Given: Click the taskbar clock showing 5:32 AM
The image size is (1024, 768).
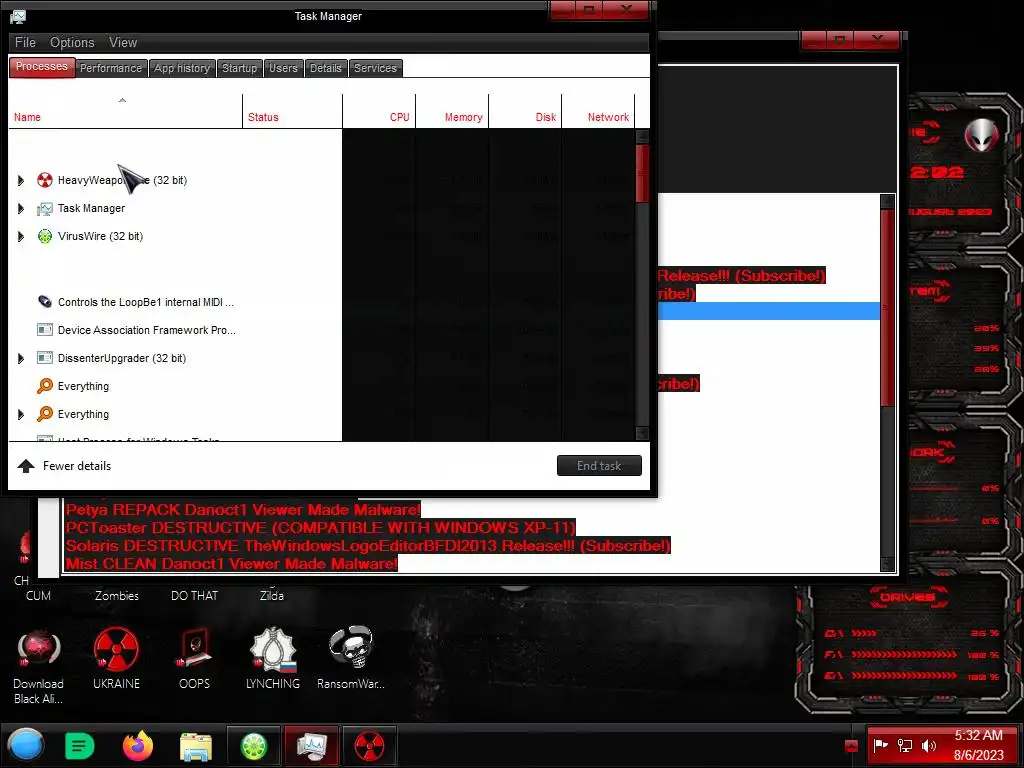Looking at the screenshot, I should click(x=978, y=745).
